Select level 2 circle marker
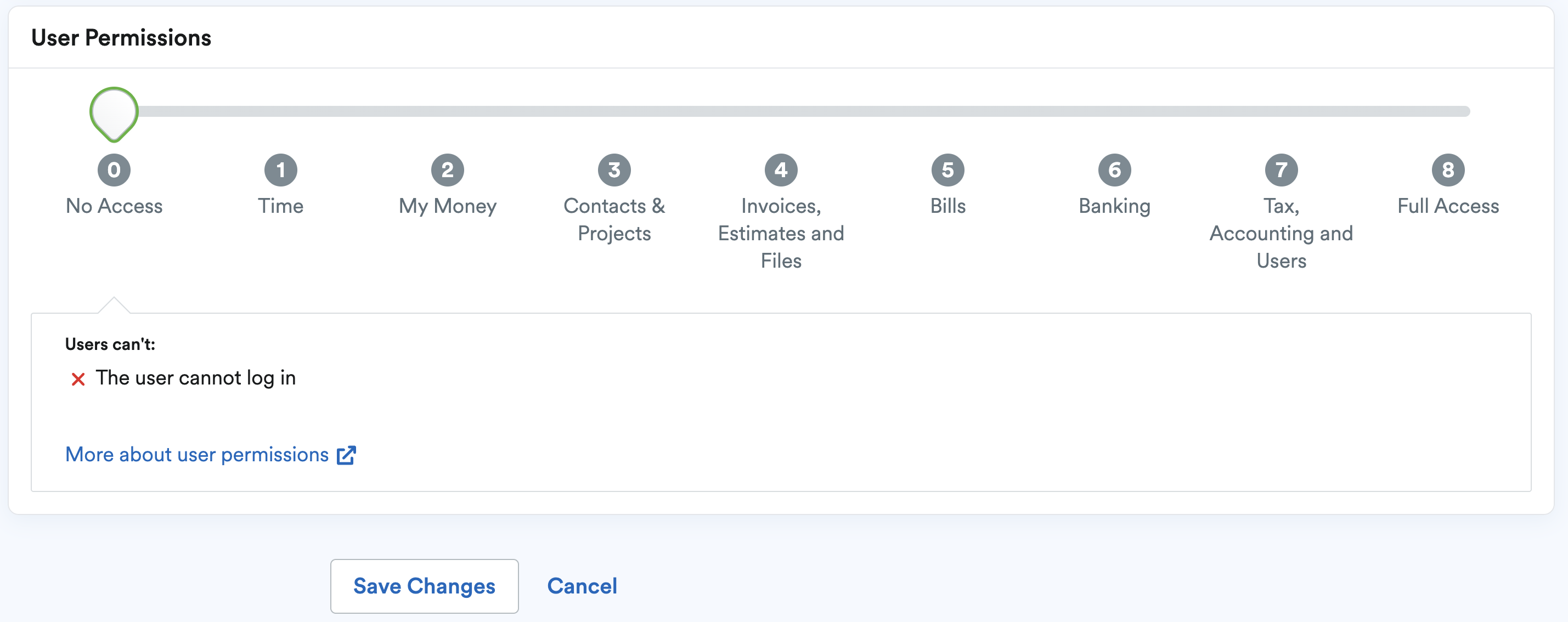This screenshot has height=622, width=1568. click(x=447, y=170)
